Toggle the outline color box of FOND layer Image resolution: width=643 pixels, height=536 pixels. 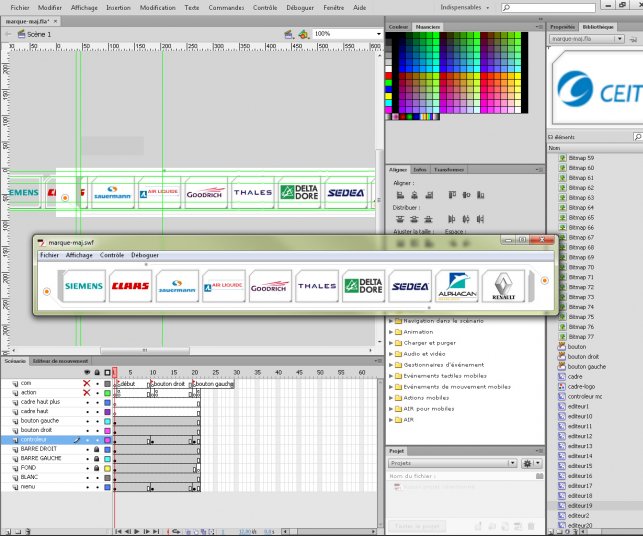pyautogui.click(x=107, y=468)
